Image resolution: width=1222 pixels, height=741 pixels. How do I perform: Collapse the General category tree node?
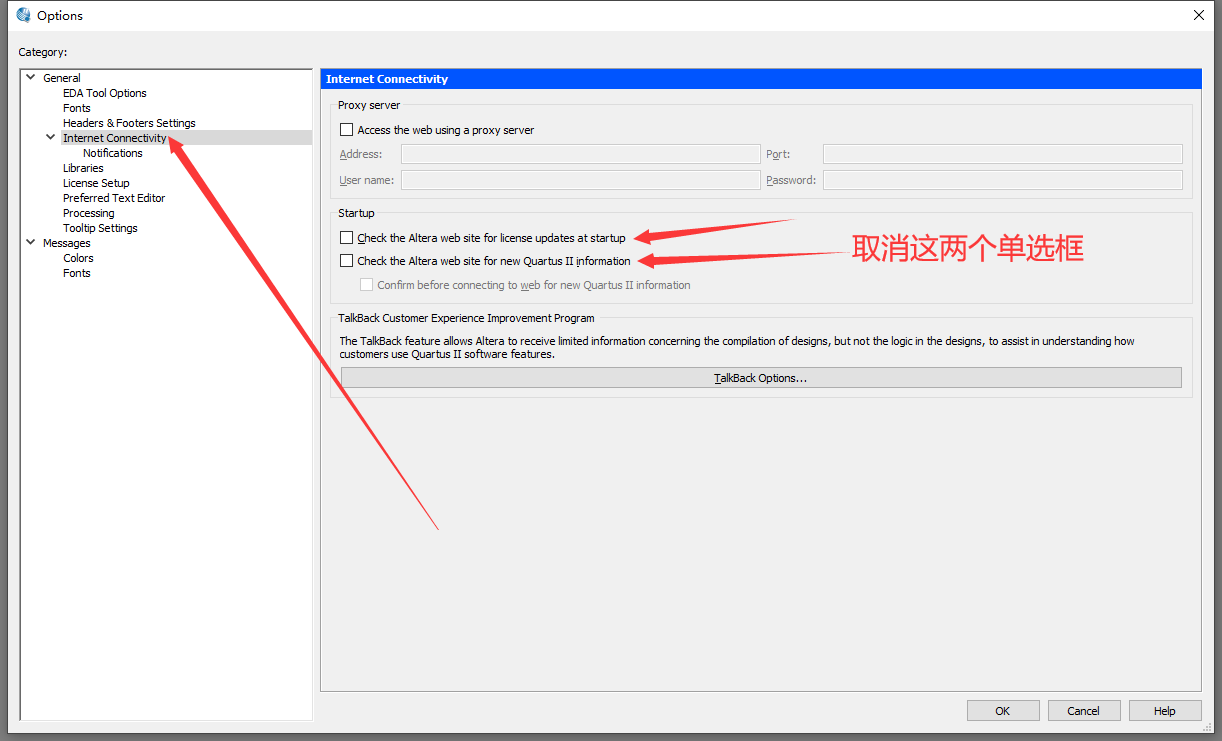point(31,77)
